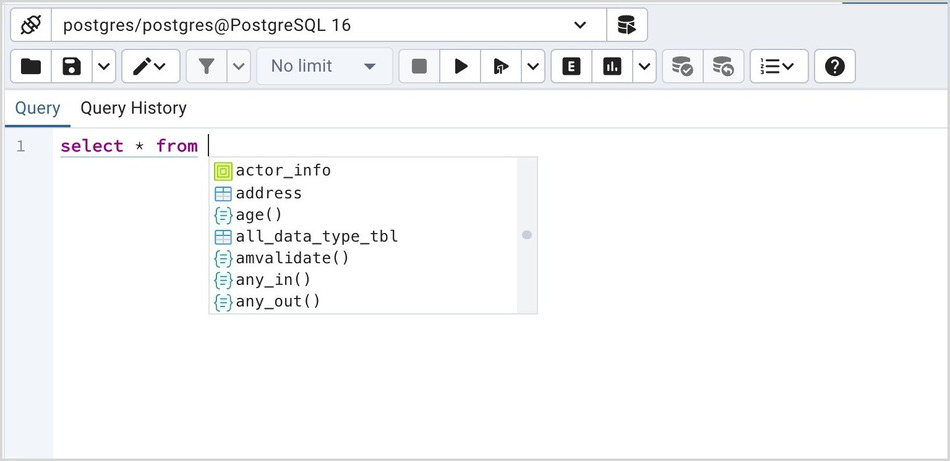Click the Save File disk icon

72,66
